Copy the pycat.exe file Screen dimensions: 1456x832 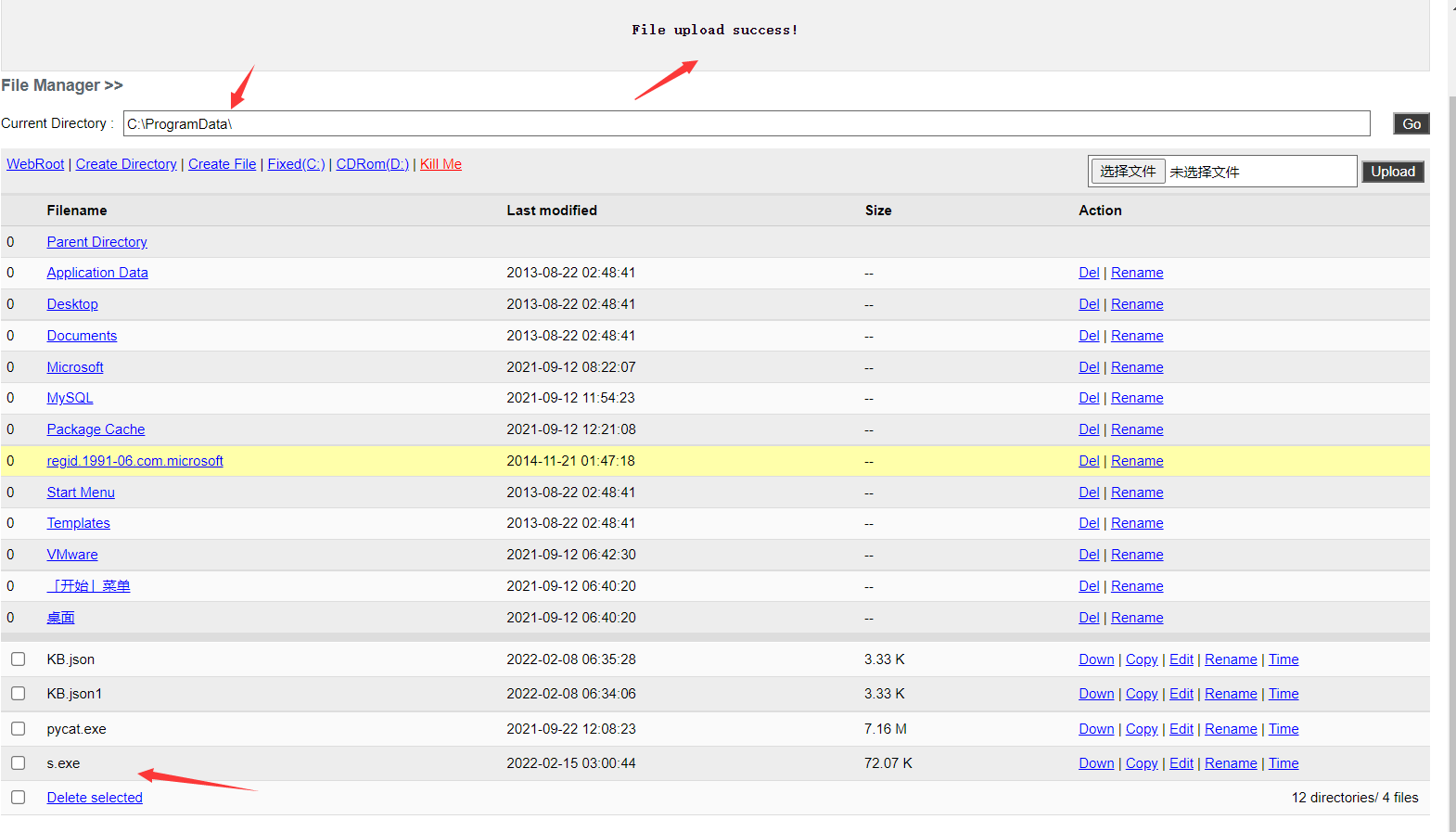1142,729
